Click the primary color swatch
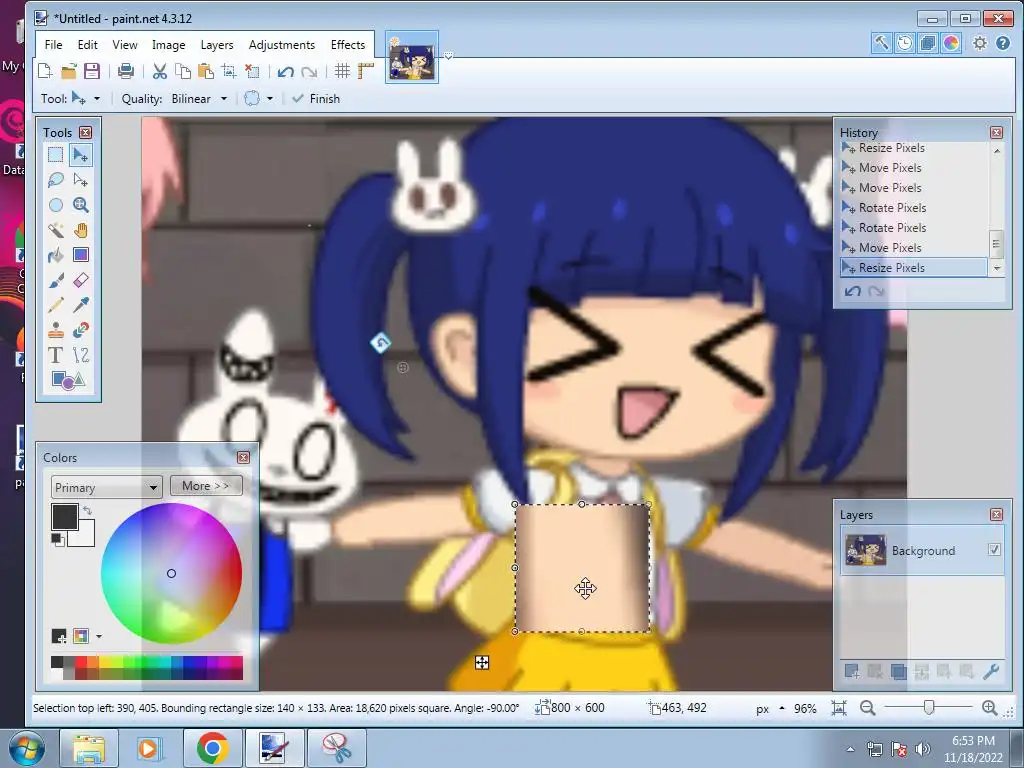This screenshot has width=1024, height=768. (x=65, y=517)
